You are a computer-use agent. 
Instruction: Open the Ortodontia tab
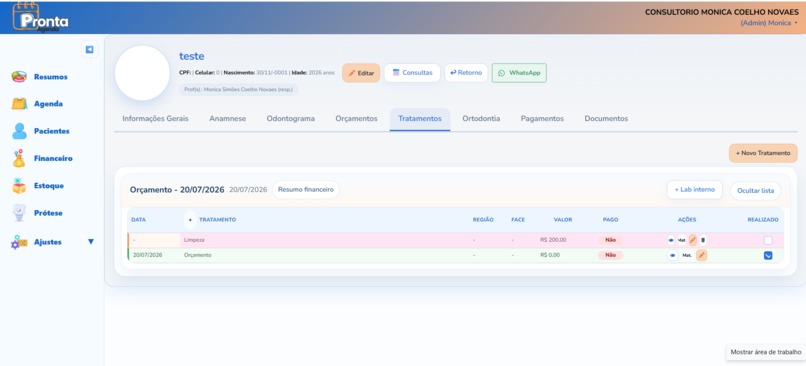tap(481, 119)
